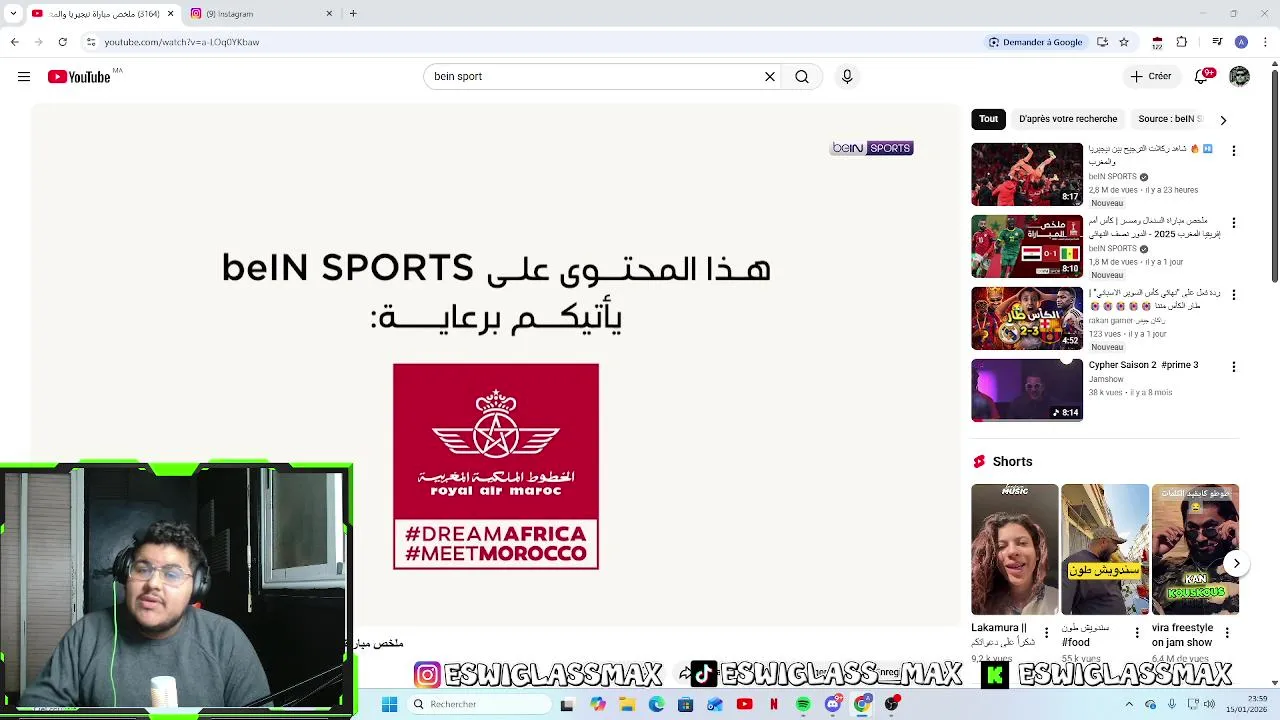Open options for 8:17 video

tap(1233, 151)
